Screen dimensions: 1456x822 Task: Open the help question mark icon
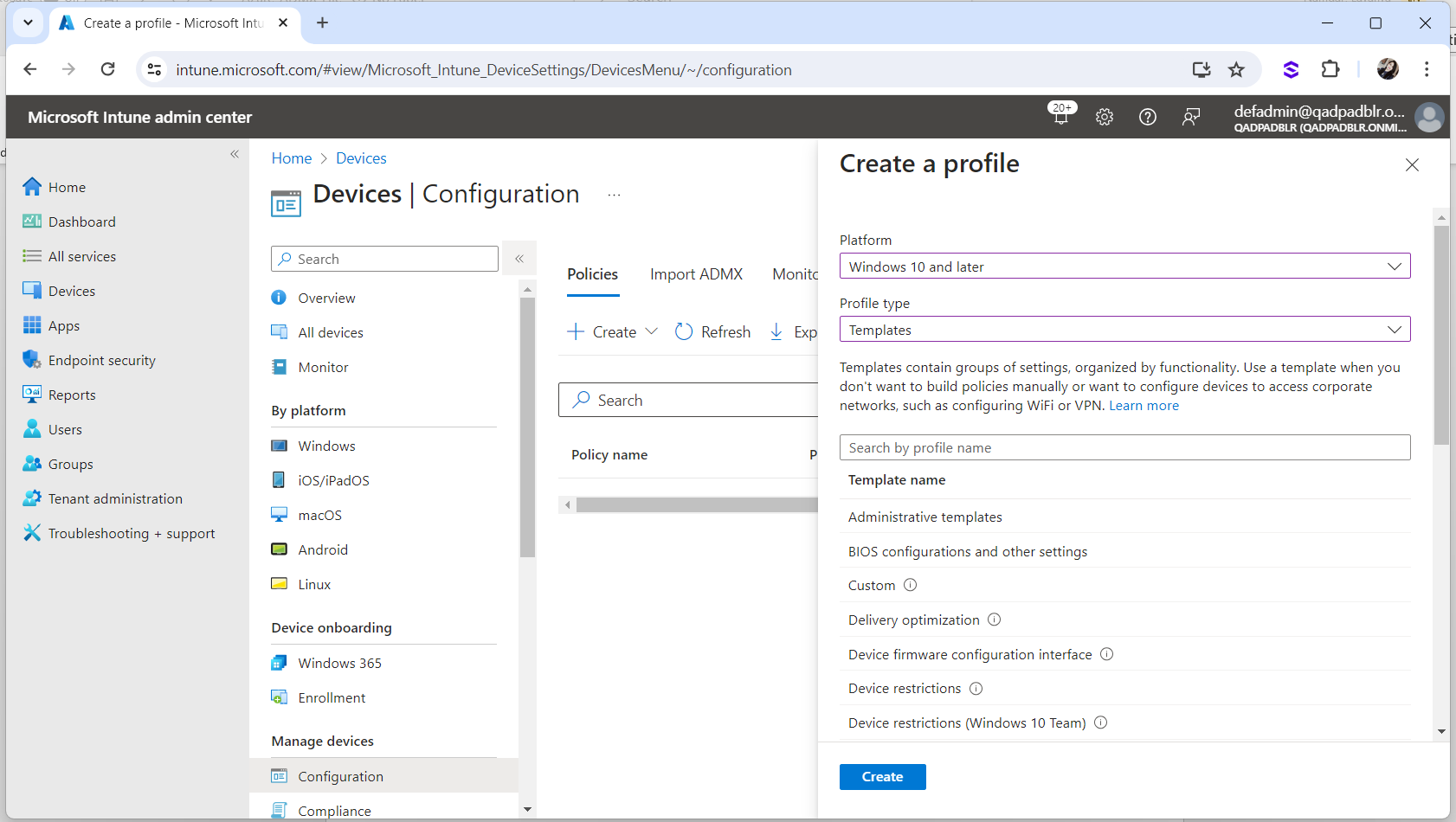click(1148, 117)
